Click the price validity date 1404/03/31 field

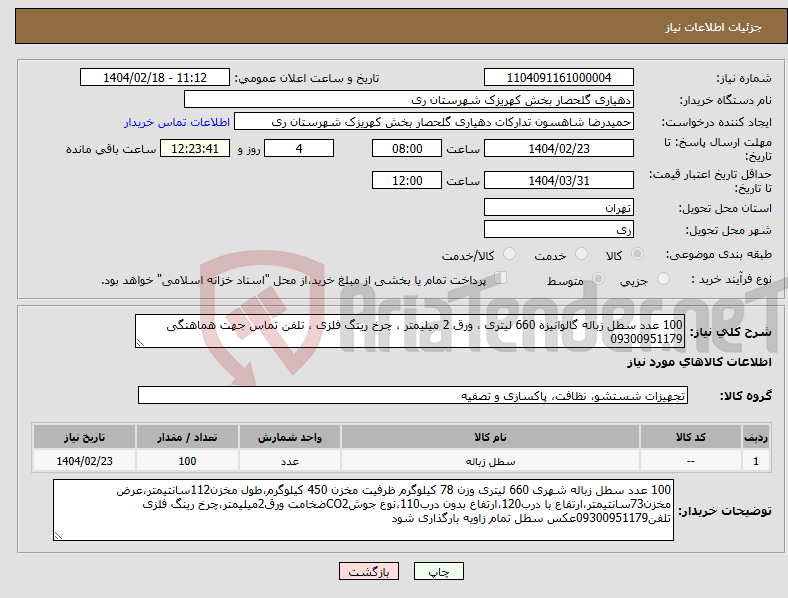click(x=559, y=180)
